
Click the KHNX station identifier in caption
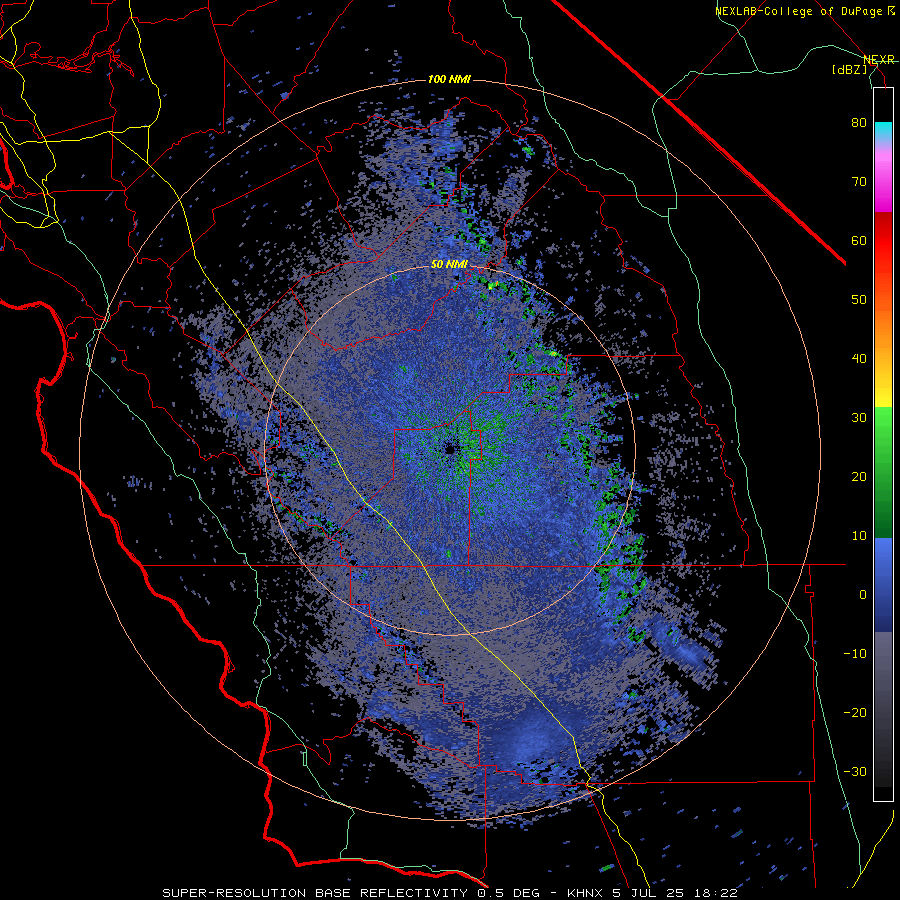click(587, 893)
